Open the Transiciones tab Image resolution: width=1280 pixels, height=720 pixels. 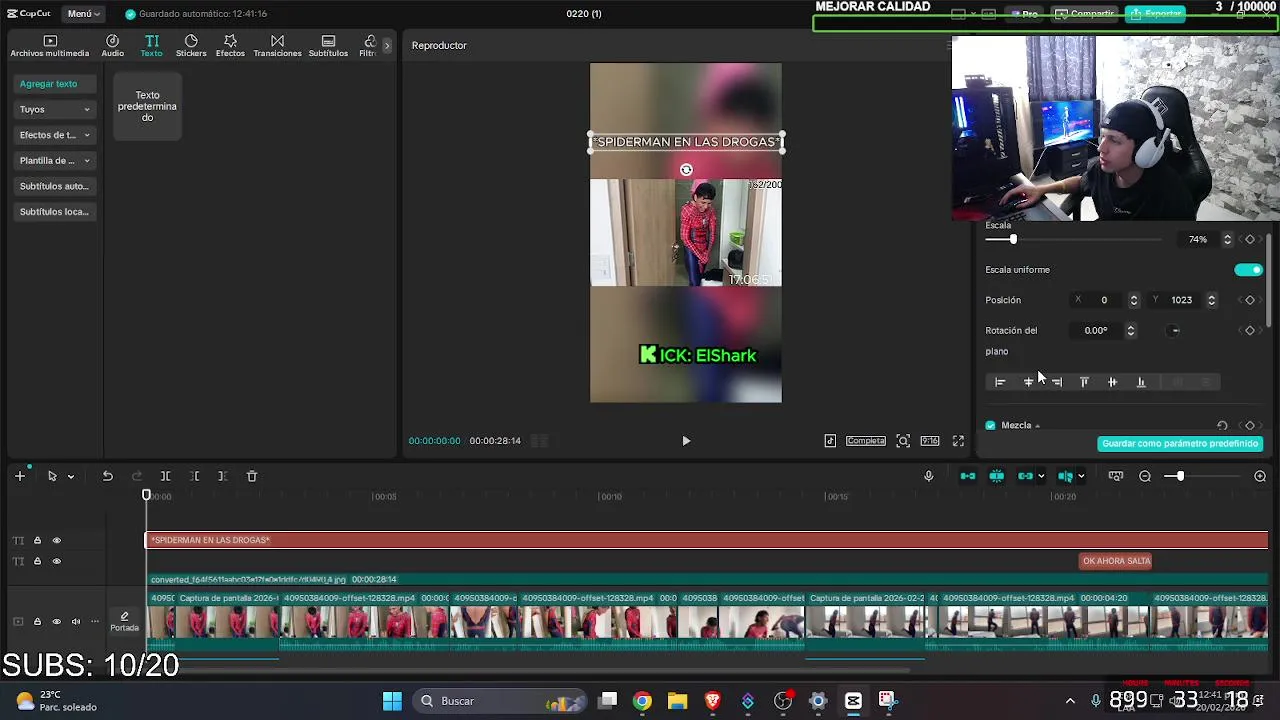coord(277,46)
